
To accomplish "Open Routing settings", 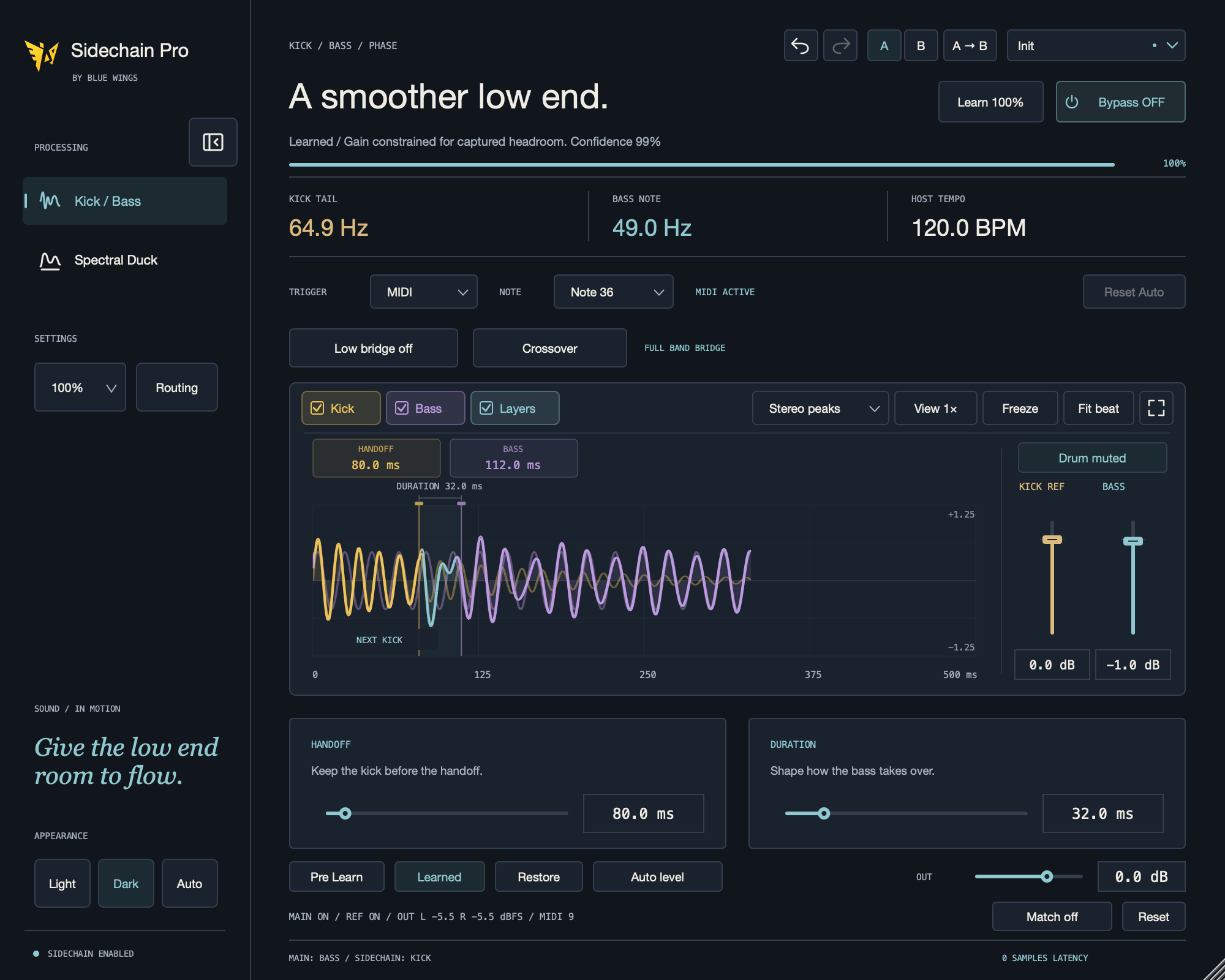I will click(x=176, y=387).
